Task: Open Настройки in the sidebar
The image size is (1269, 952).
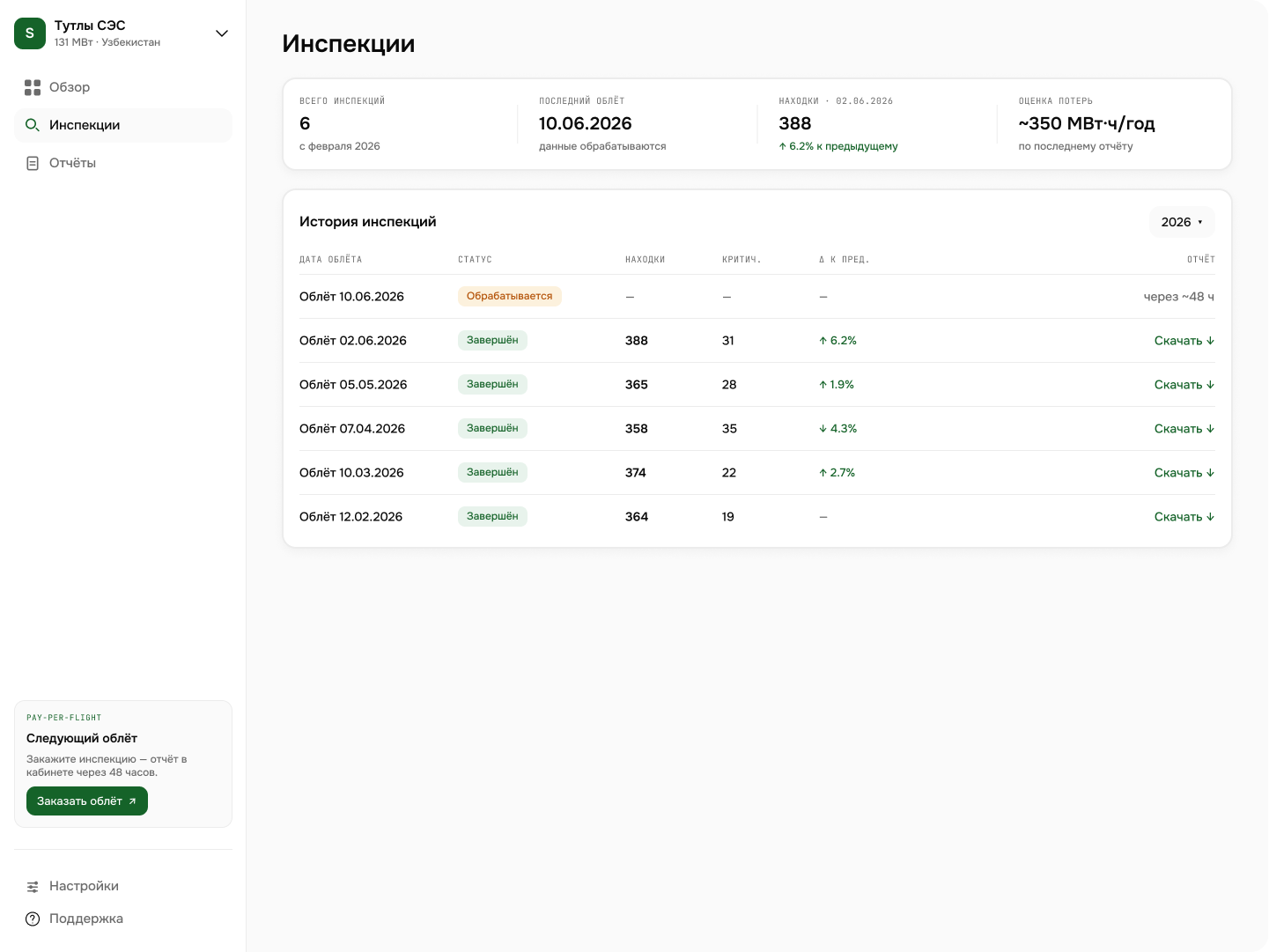Action: tap(123, 886)
